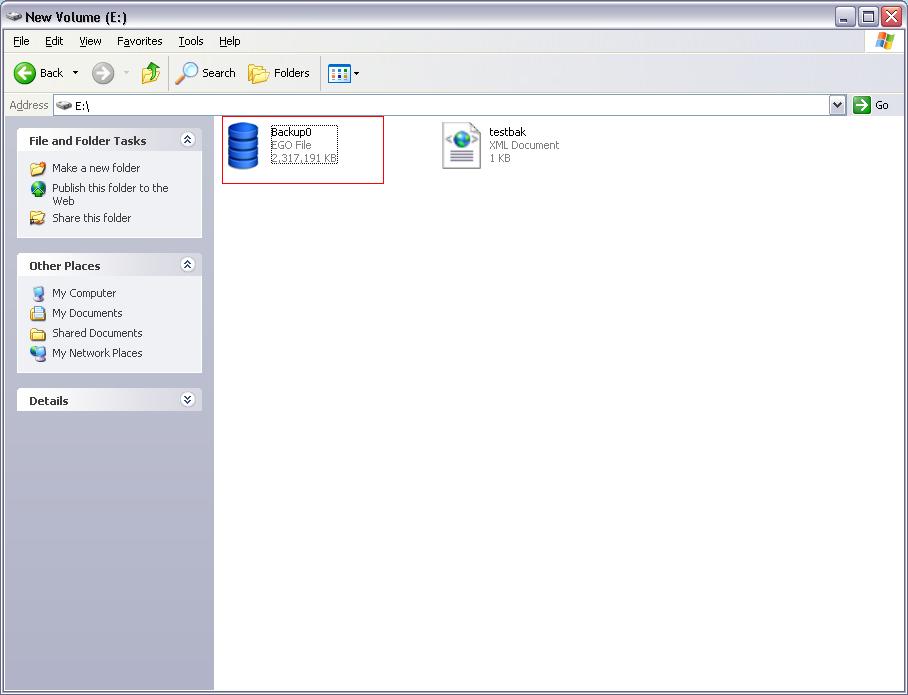Click the My Network Places icon

[38, 353]
